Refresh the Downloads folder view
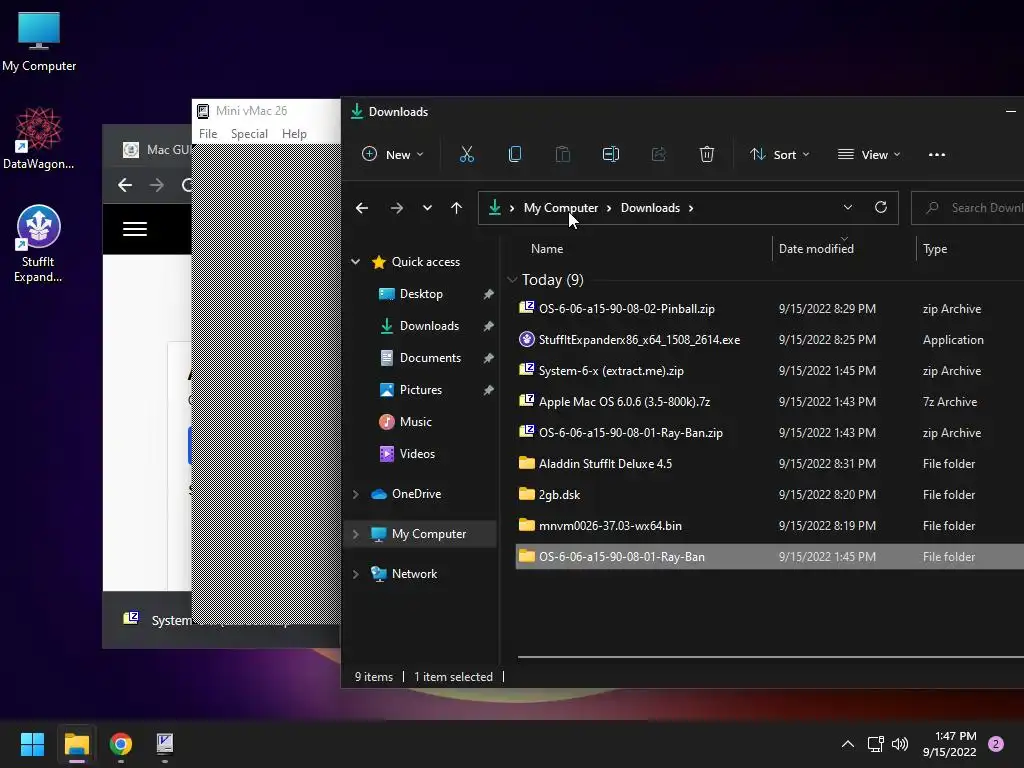The height and width of the screenshot is (768, 1024). coord(880,207)
